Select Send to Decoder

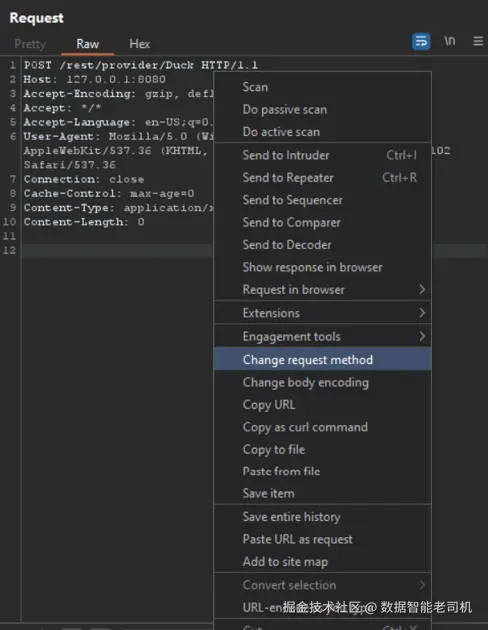coord(323,245)
